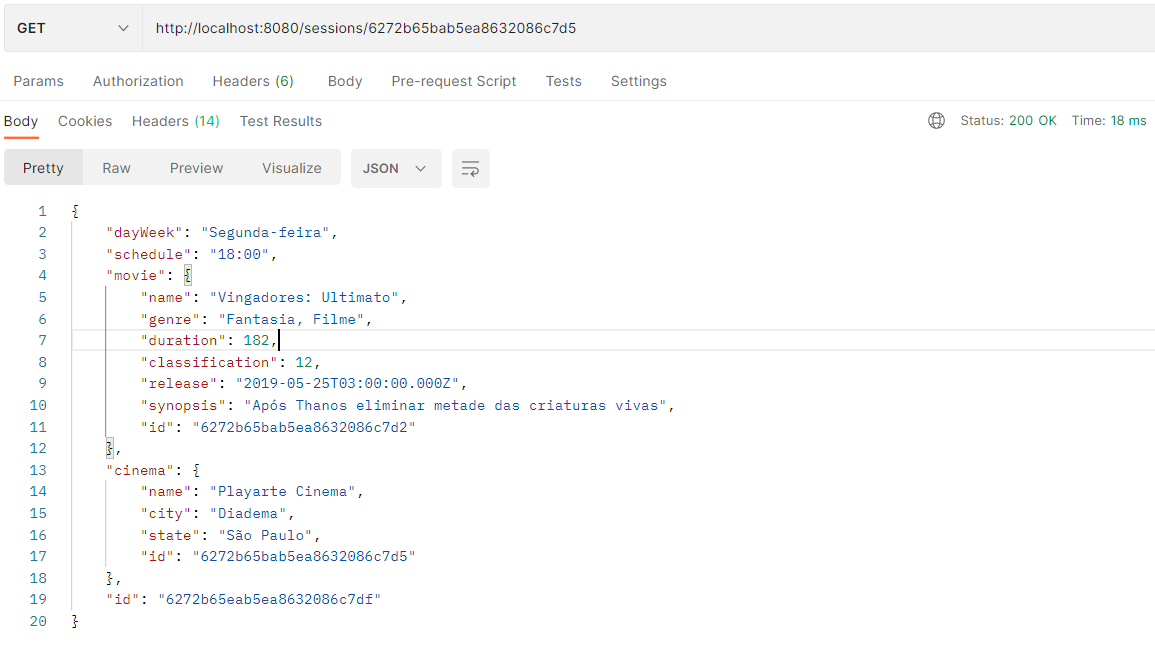Switch to the Raw response view

coord(116,168)
